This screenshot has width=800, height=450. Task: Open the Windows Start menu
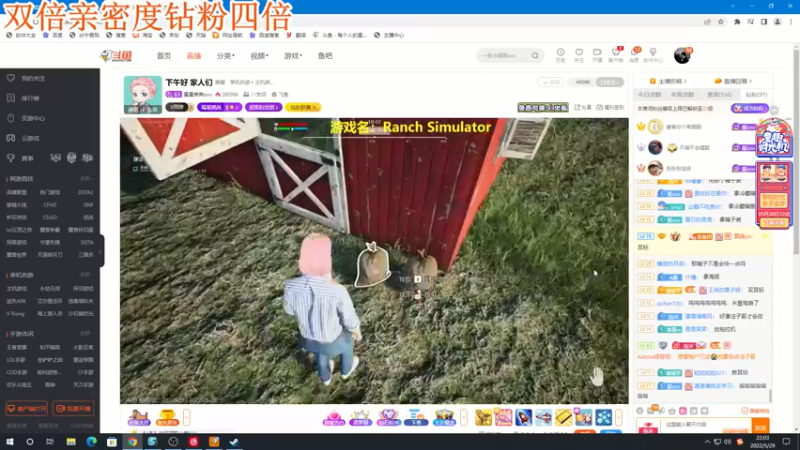click(x=10, y=442)
